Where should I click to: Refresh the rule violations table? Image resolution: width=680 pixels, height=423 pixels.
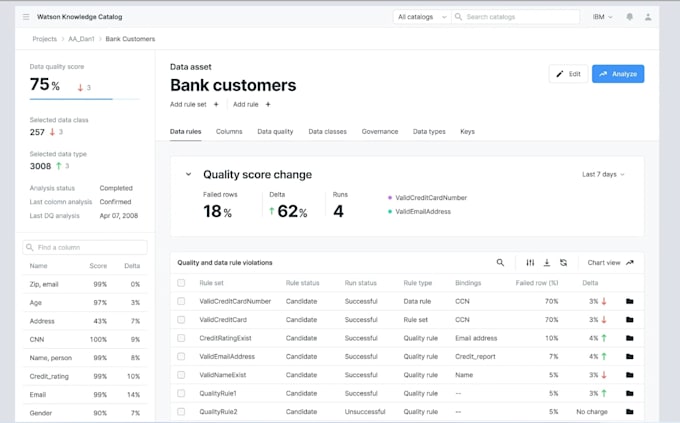(x=563, y=262)
